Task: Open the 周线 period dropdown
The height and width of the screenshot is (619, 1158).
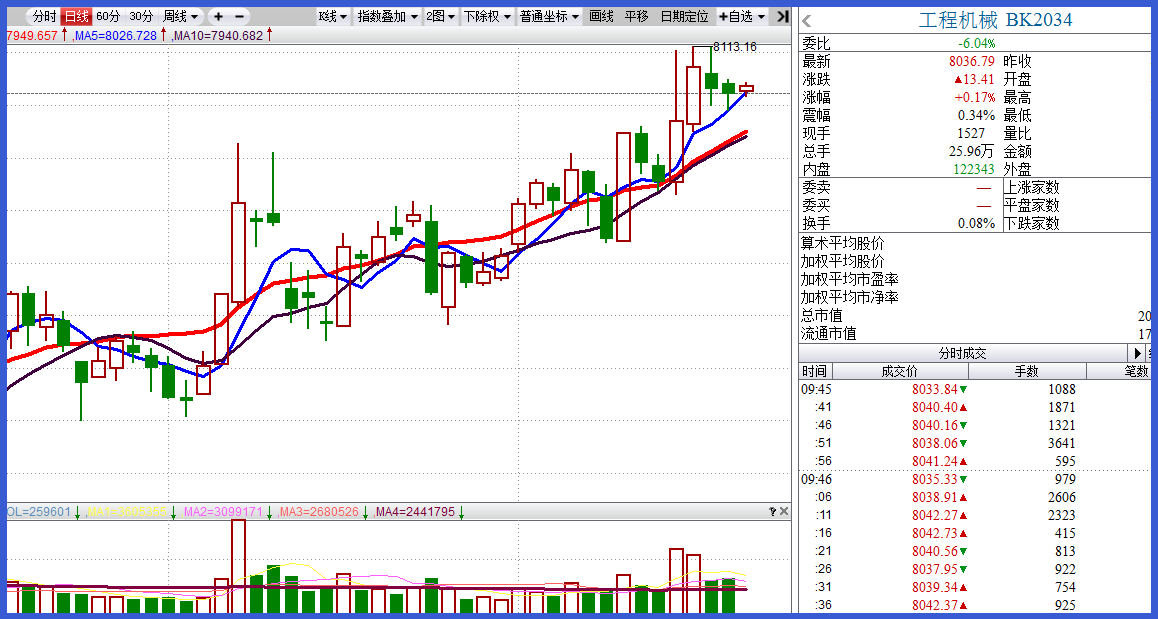Action: pyautogui.click(x=181, y=17)
